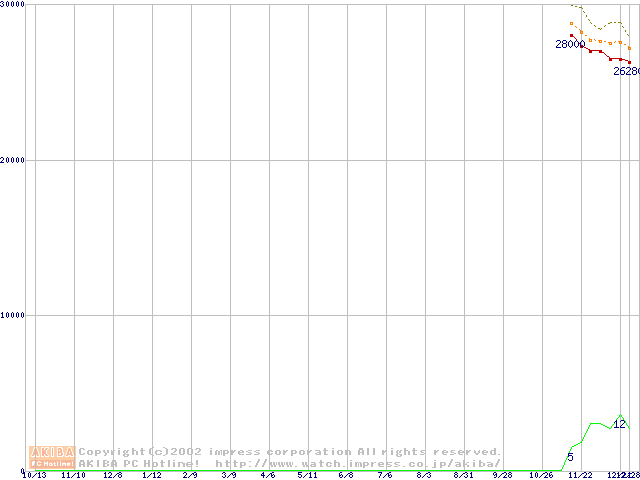The height and width of the screenshot is (480, 640).
Task: Click the 28000 price data label
Action: [x=569, y=44]
